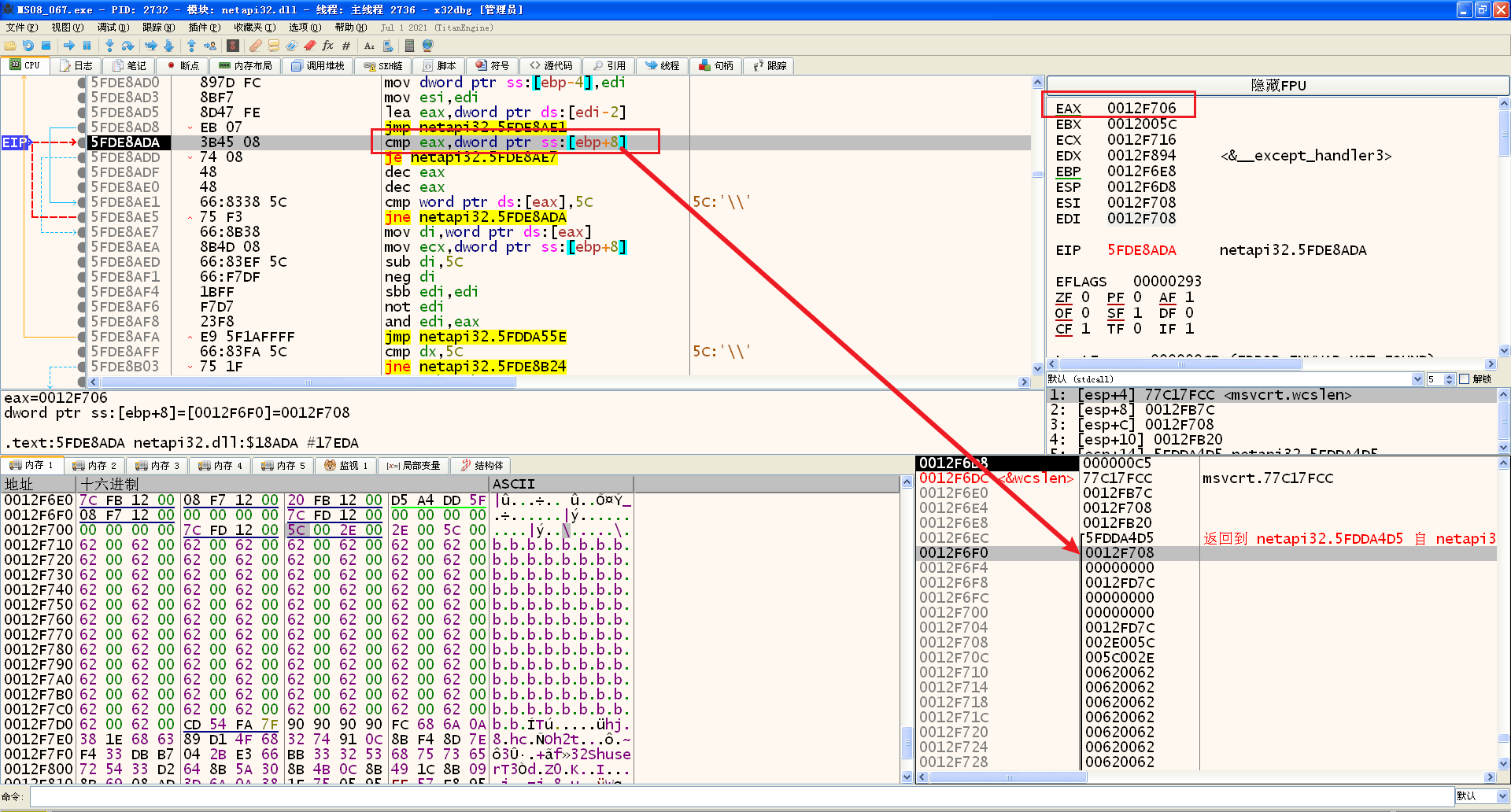Toggle breakpoint dot at 5FDE8AE1
The image size is (1511, 812).
click(82, 202)
